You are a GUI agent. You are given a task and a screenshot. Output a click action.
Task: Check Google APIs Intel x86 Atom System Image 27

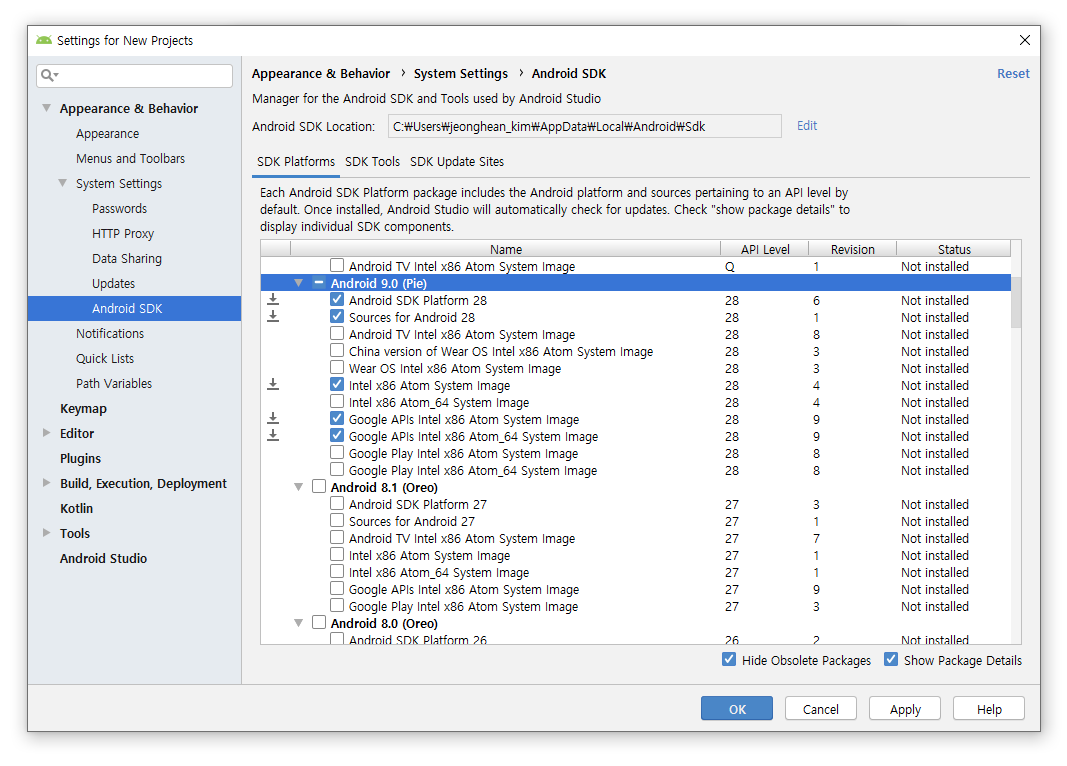337,588
